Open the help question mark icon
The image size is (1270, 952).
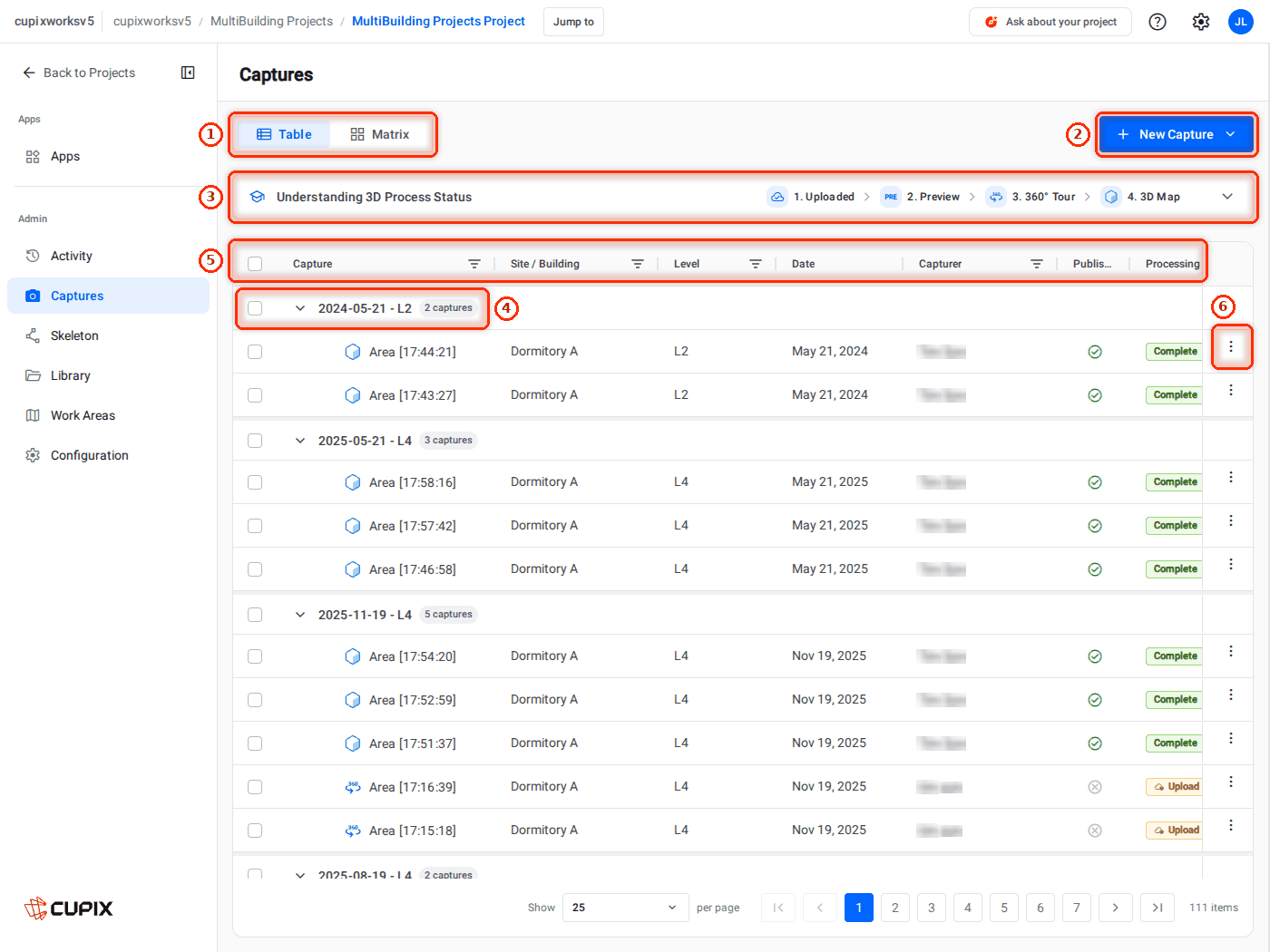pos(1158,22)
